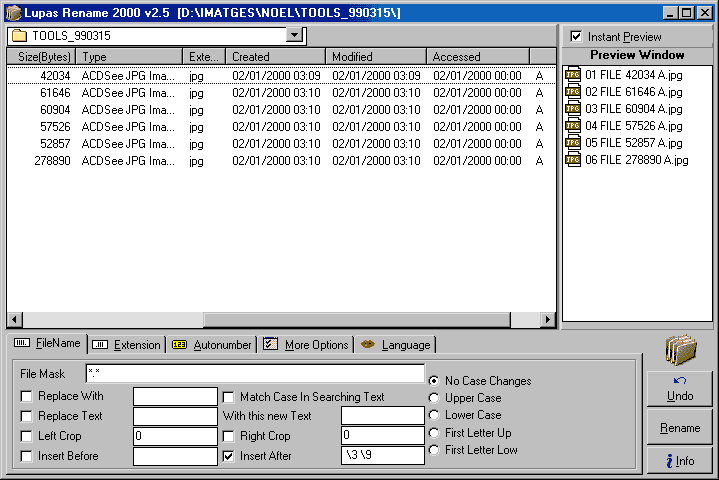The image size is (719, 480).
Task: Click the Lupas Rename title bar icon
Action: coord(11,11)
